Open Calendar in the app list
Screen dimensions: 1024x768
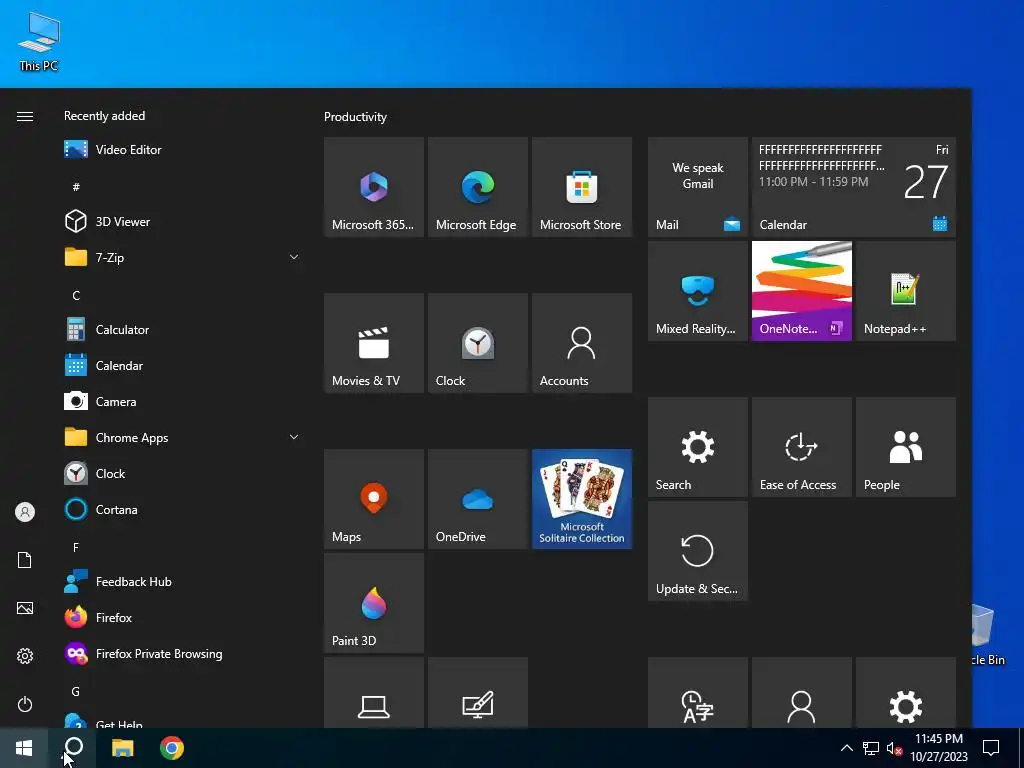(x=180, y=365)
